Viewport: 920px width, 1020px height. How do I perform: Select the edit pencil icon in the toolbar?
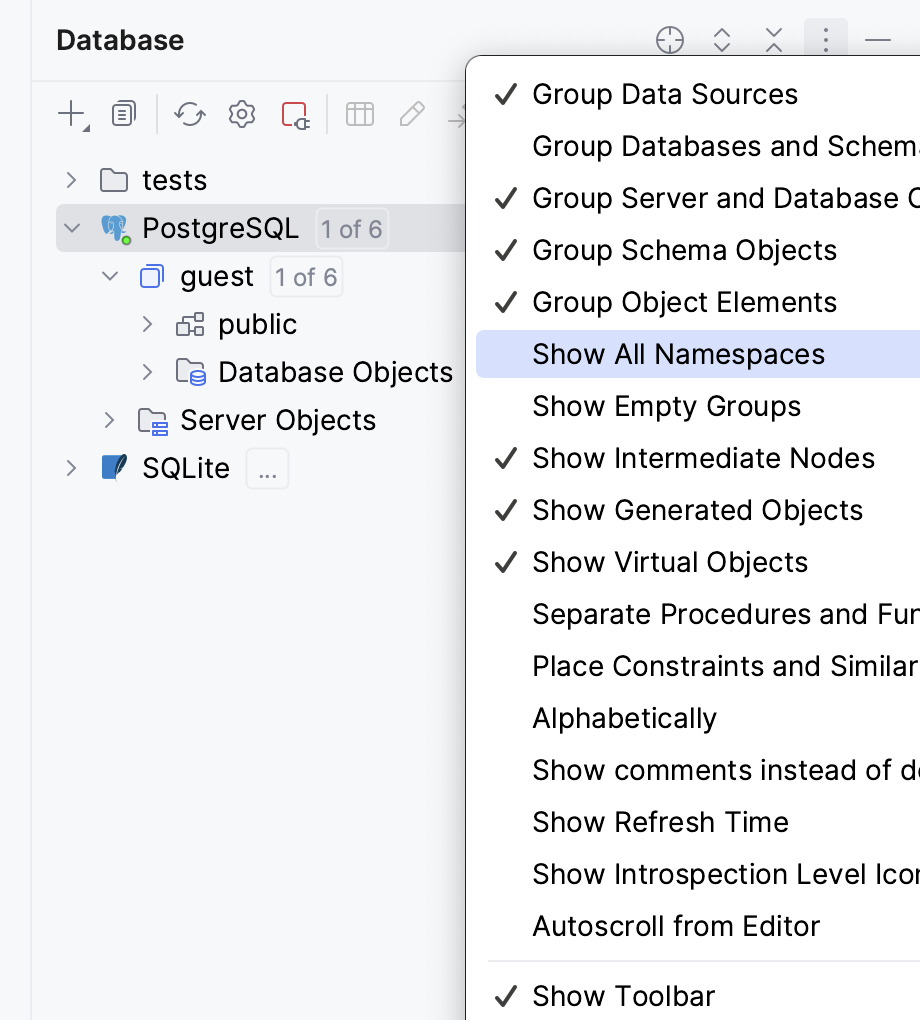[x=412, y=113]
